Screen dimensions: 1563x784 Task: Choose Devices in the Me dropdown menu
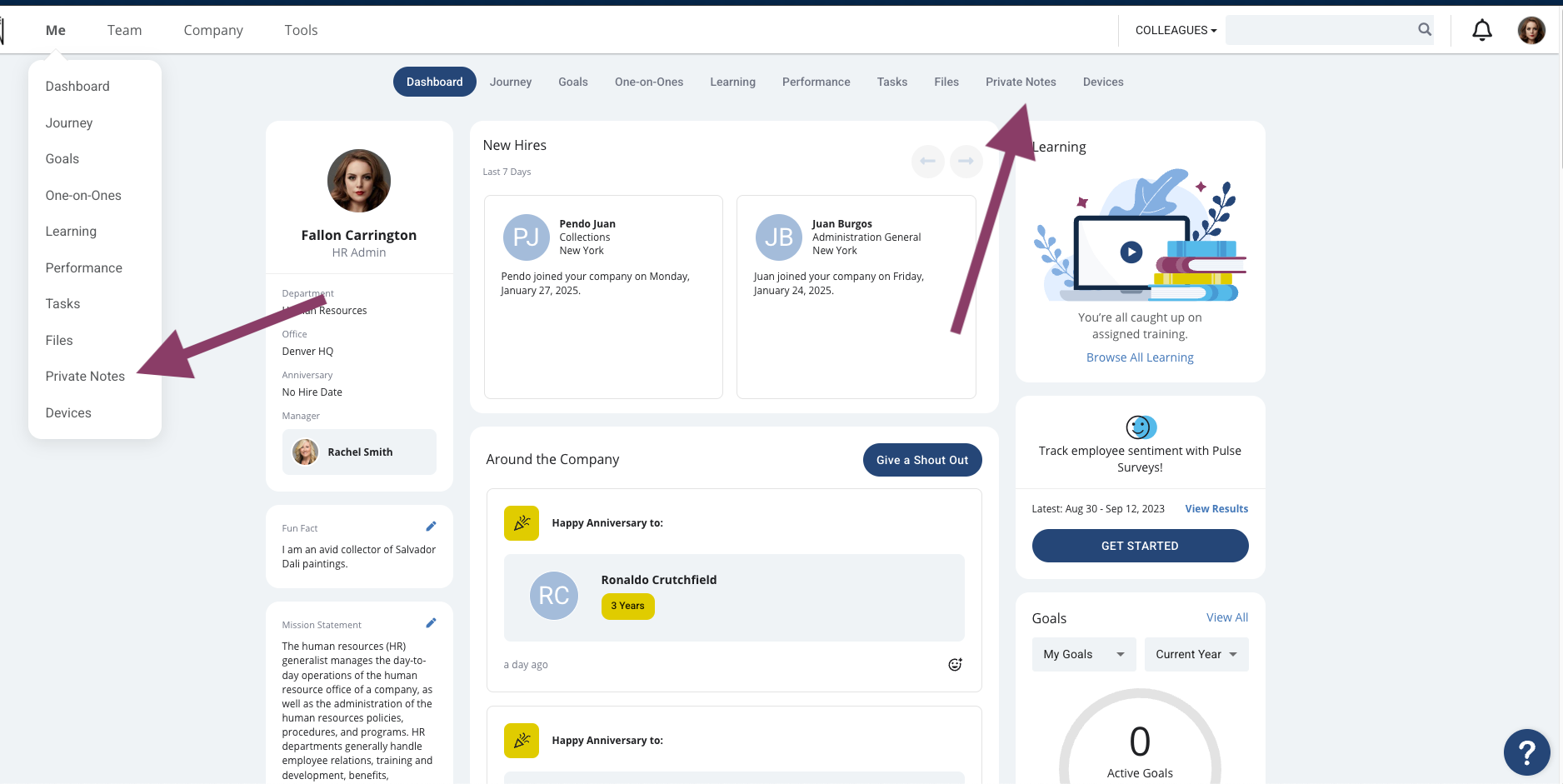[68, 413]
